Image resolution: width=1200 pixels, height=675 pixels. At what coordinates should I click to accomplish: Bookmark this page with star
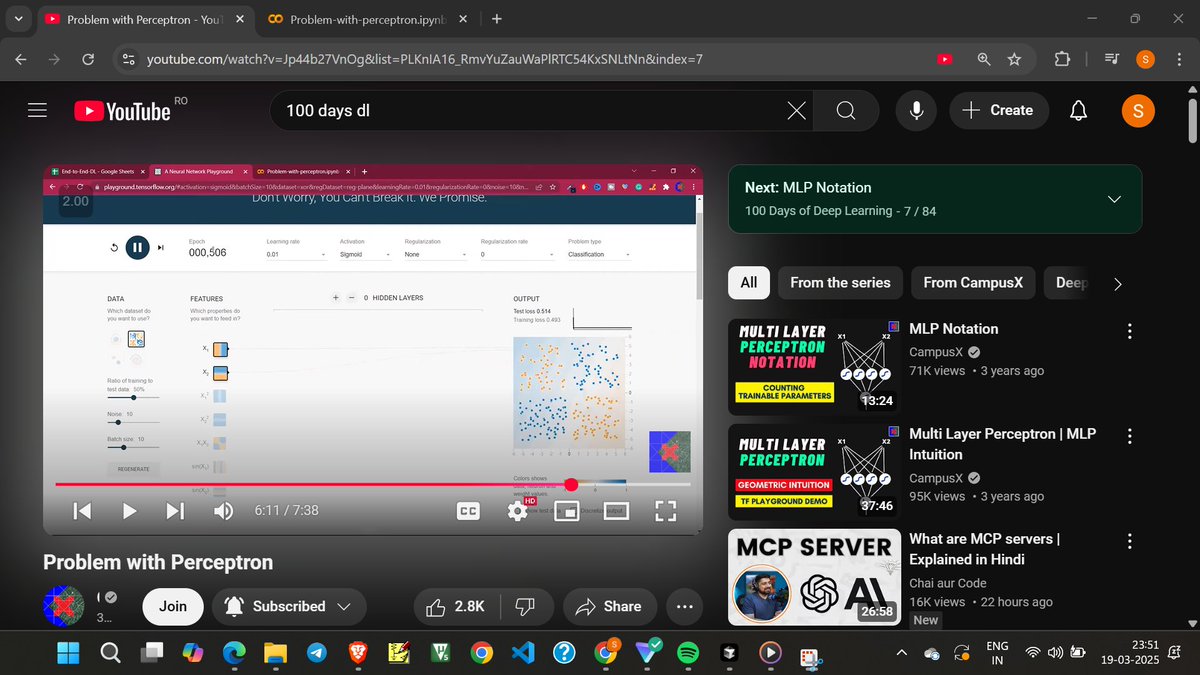tap(1014, 60)
